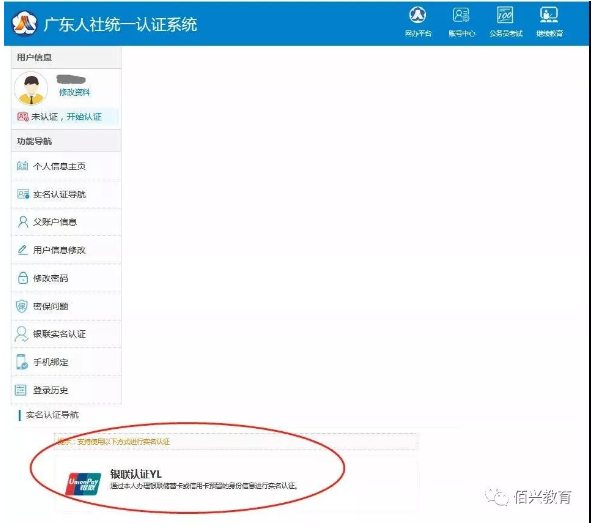
Task: Open 修改密码 menu label
Action: [50, 278]
